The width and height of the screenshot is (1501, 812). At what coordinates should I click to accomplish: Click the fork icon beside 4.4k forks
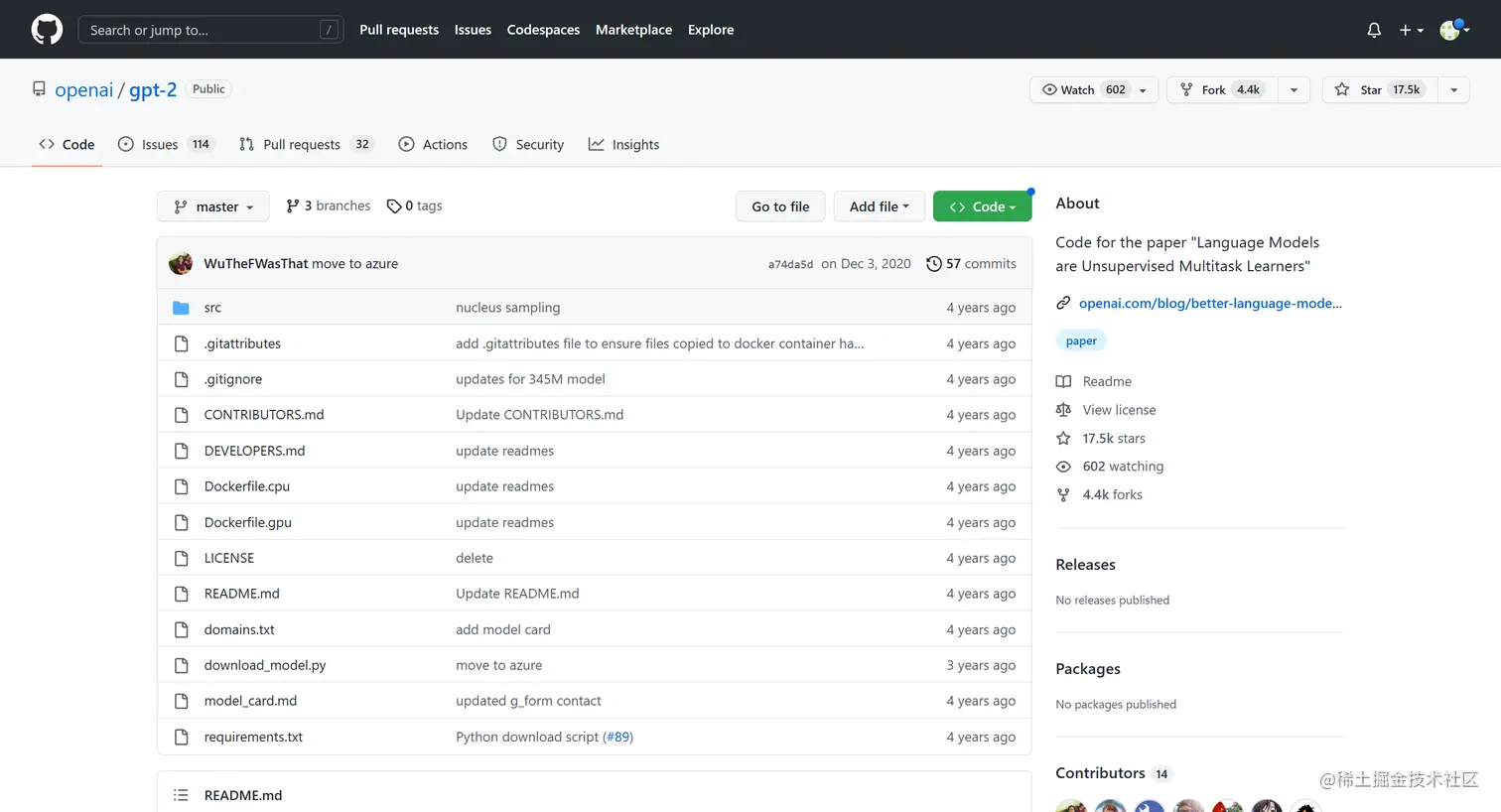1063,495
